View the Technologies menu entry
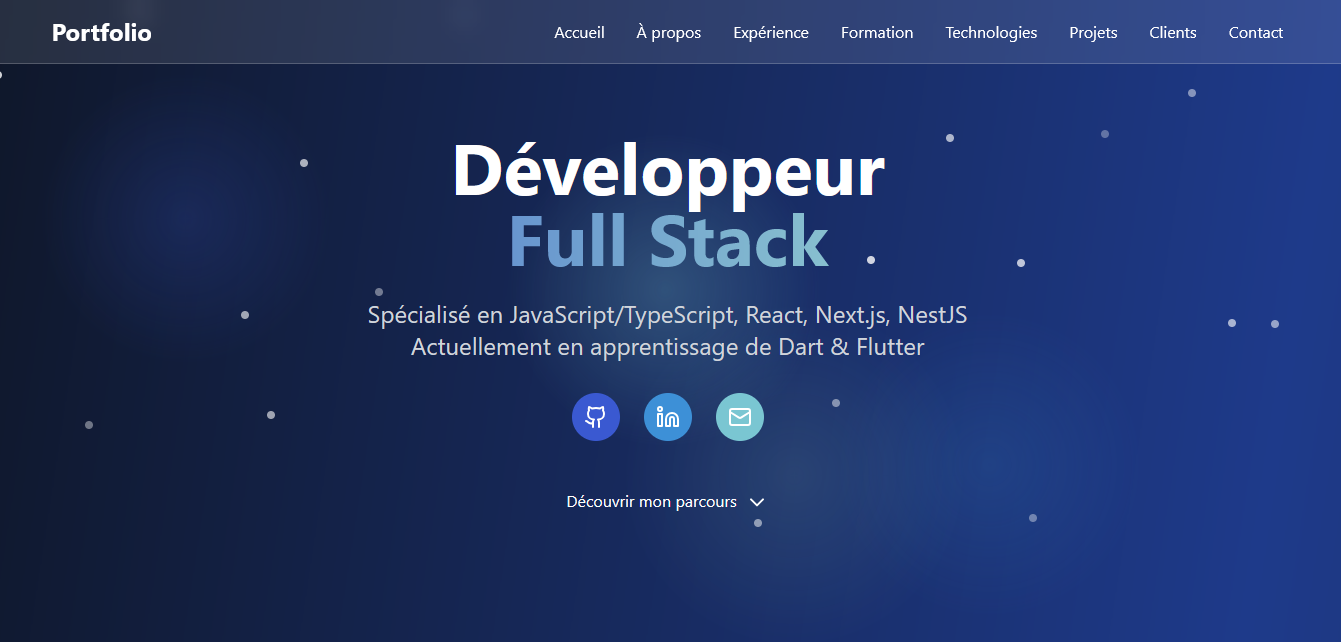The width and height of the screenshot is (1341, 642). [x=991, y=32]
